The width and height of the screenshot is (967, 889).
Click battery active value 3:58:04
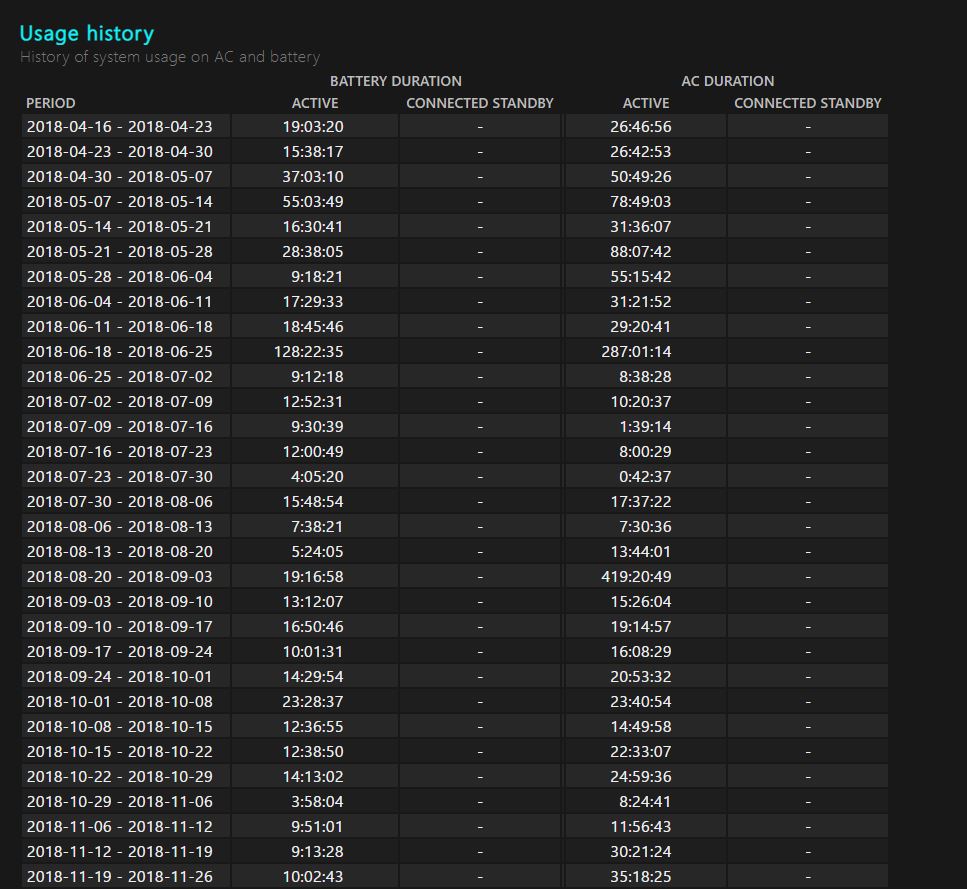317,801
